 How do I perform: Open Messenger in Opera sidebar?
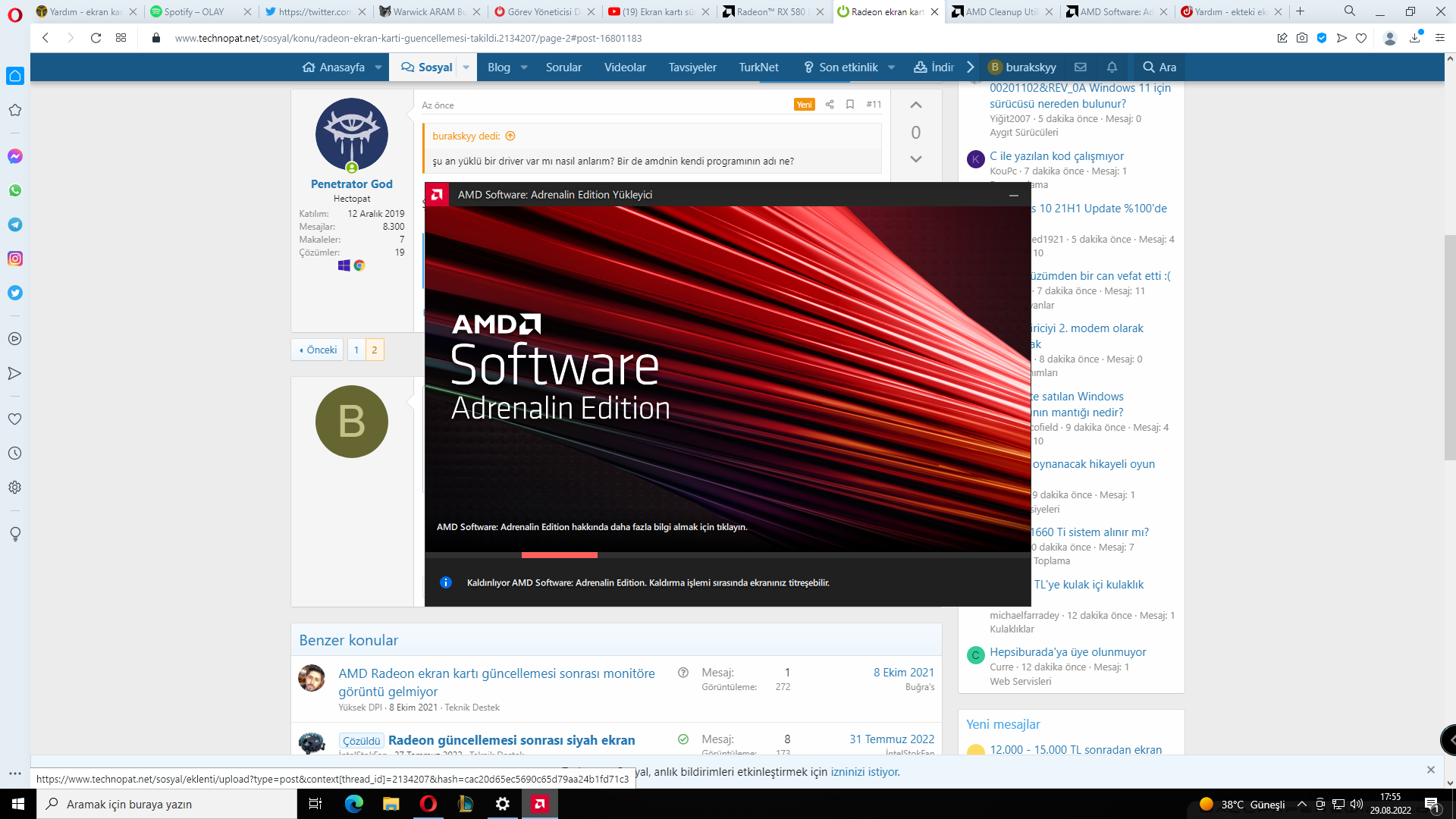point(14,156)
